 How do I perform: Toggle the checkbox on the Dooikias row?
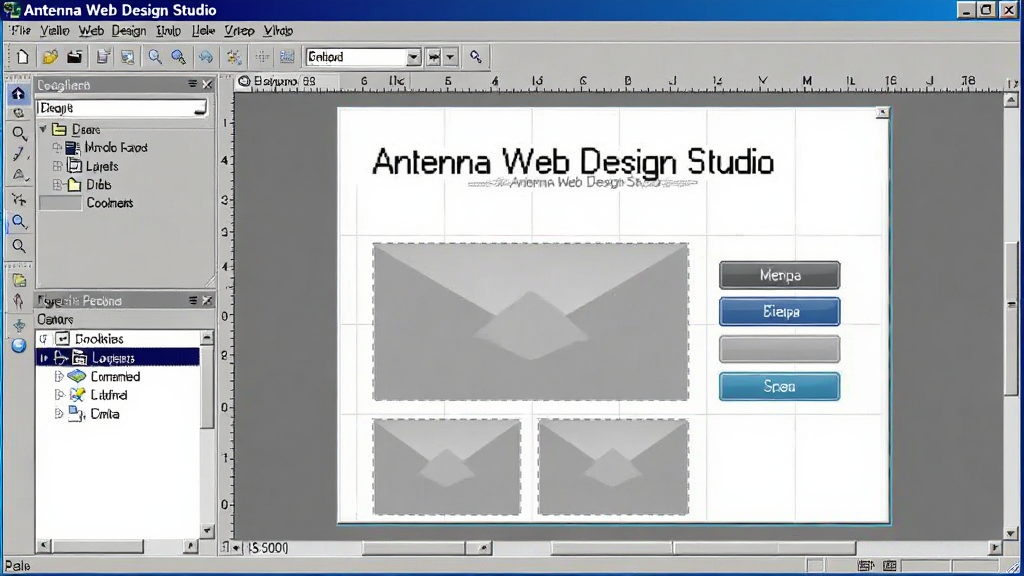[63, 338]
